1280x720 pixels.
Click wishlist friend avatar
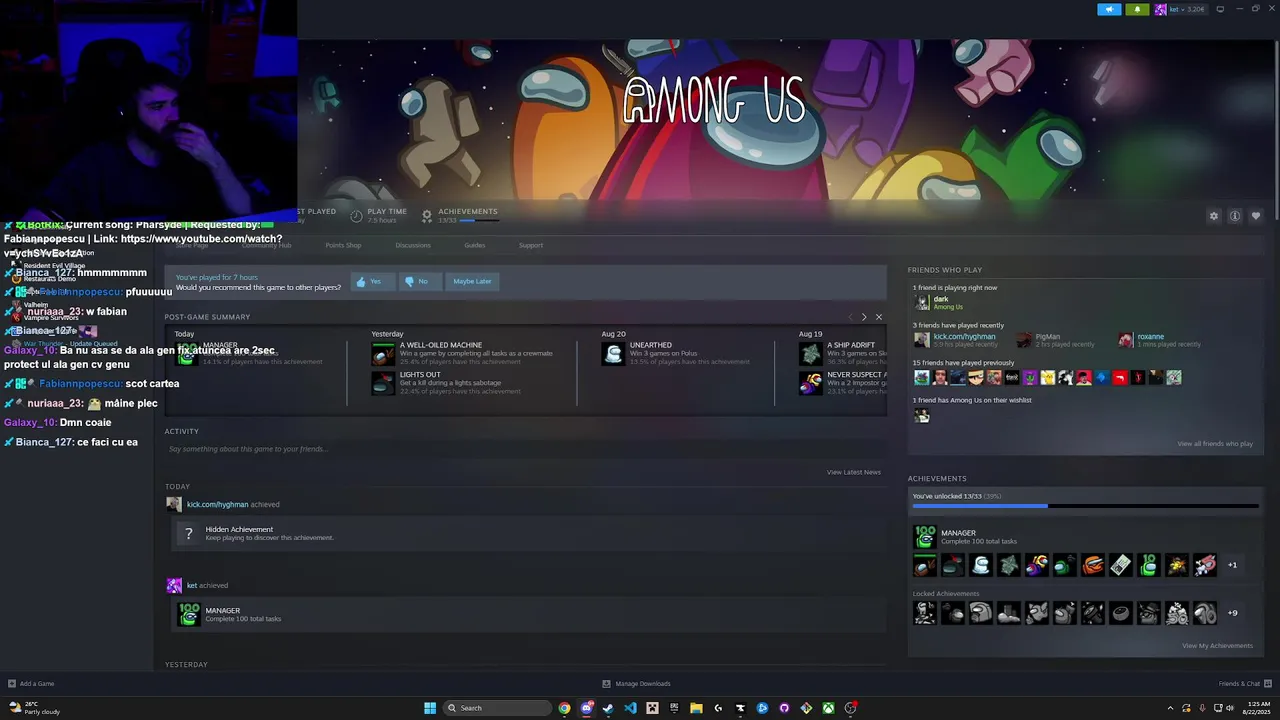[x=922, y=417]
